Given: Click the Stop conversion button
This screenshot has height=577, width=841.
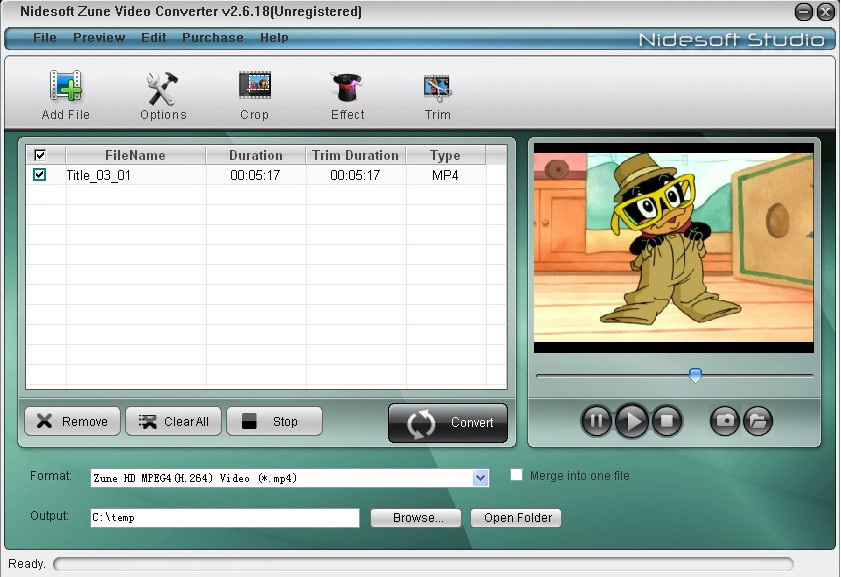Looking at the screenshot, I should point(275,421).
